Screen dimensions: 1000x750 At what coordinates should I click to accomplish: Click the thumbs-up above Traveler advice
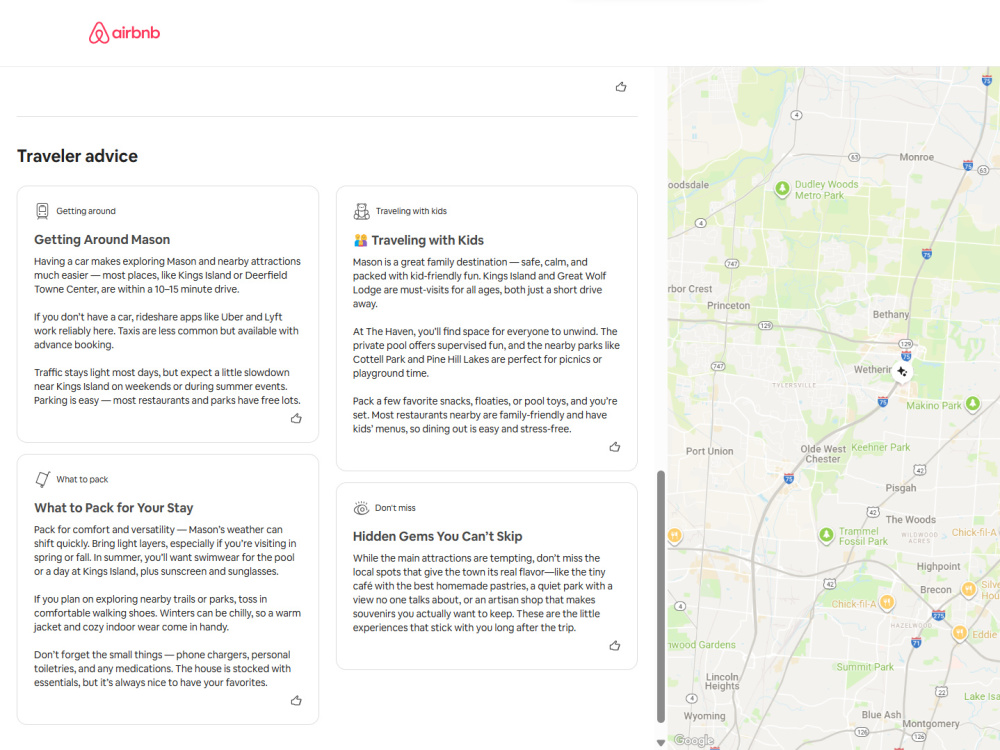pos(621,87)
